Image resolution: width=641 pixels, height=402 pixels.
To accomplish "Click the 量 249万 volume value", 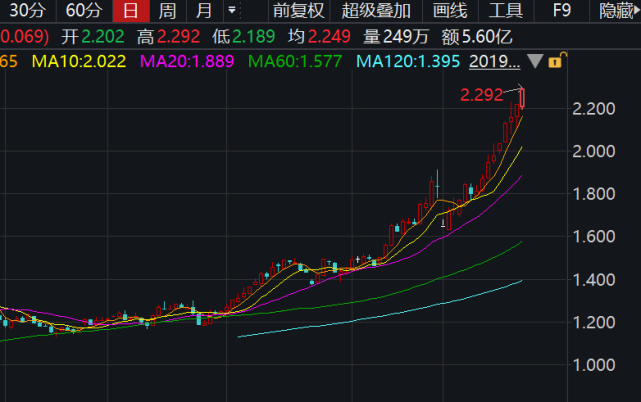I will coord(396,37).
